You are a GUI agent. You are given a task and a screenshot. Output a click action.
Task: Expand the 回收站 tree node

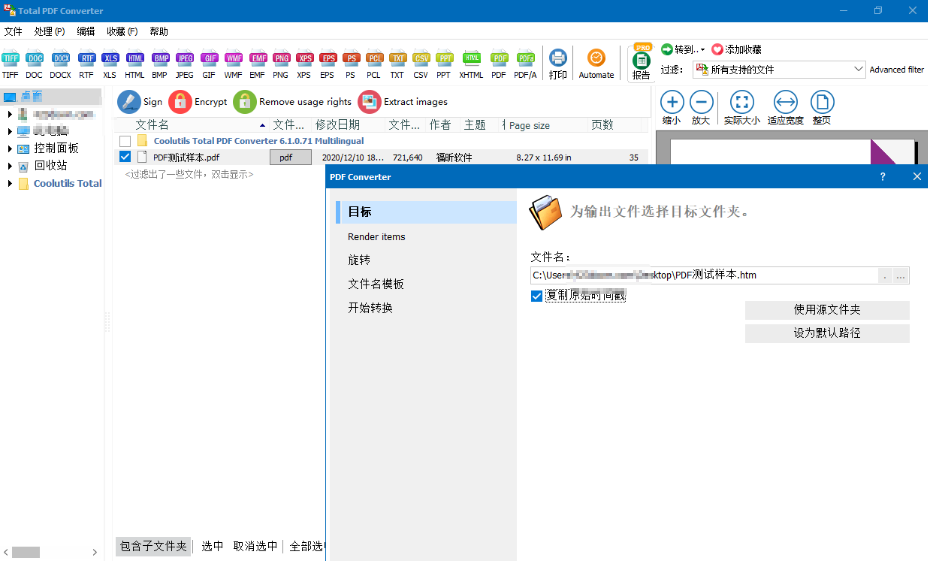coord(9,166)
